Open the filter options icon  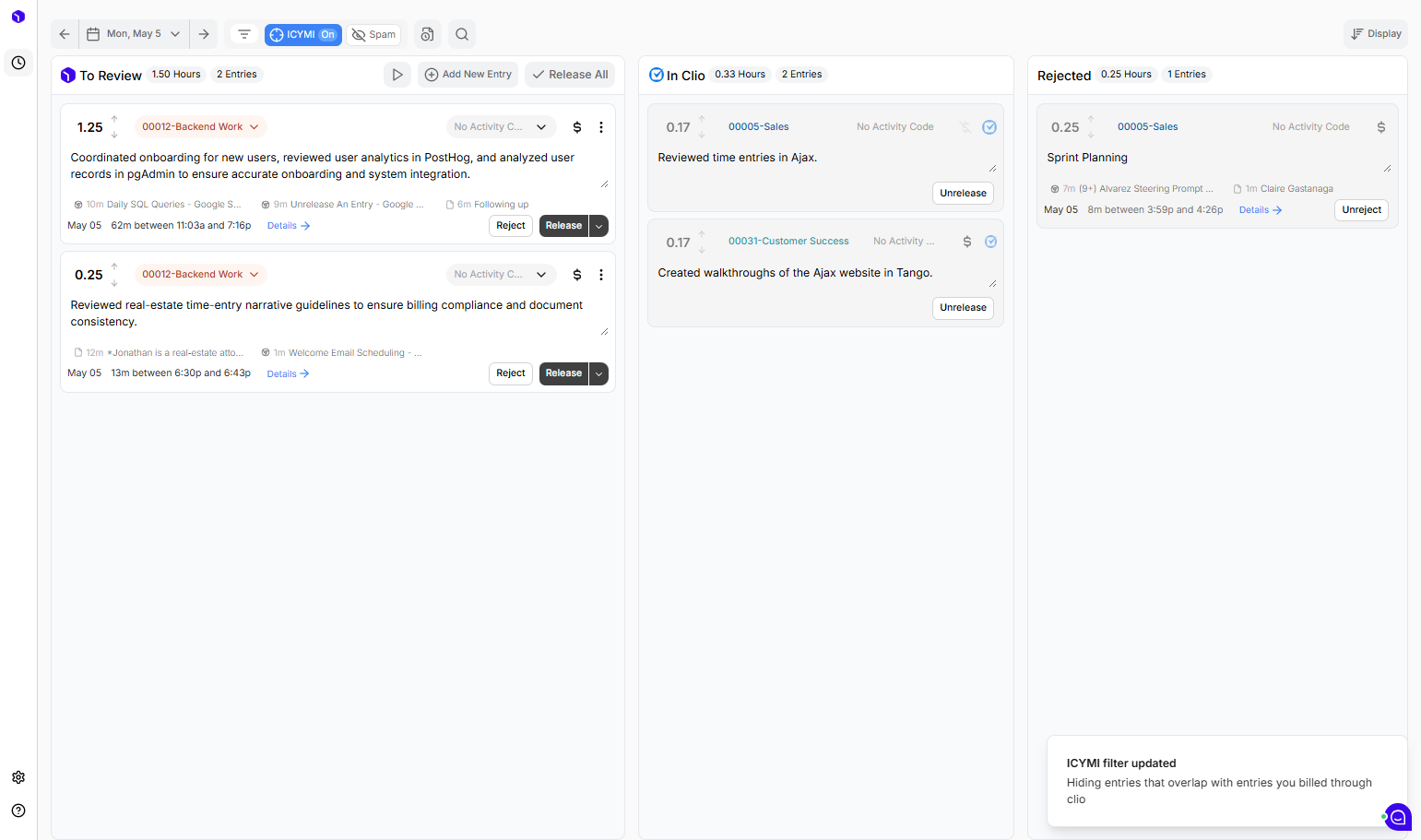[x=244, y=34]
